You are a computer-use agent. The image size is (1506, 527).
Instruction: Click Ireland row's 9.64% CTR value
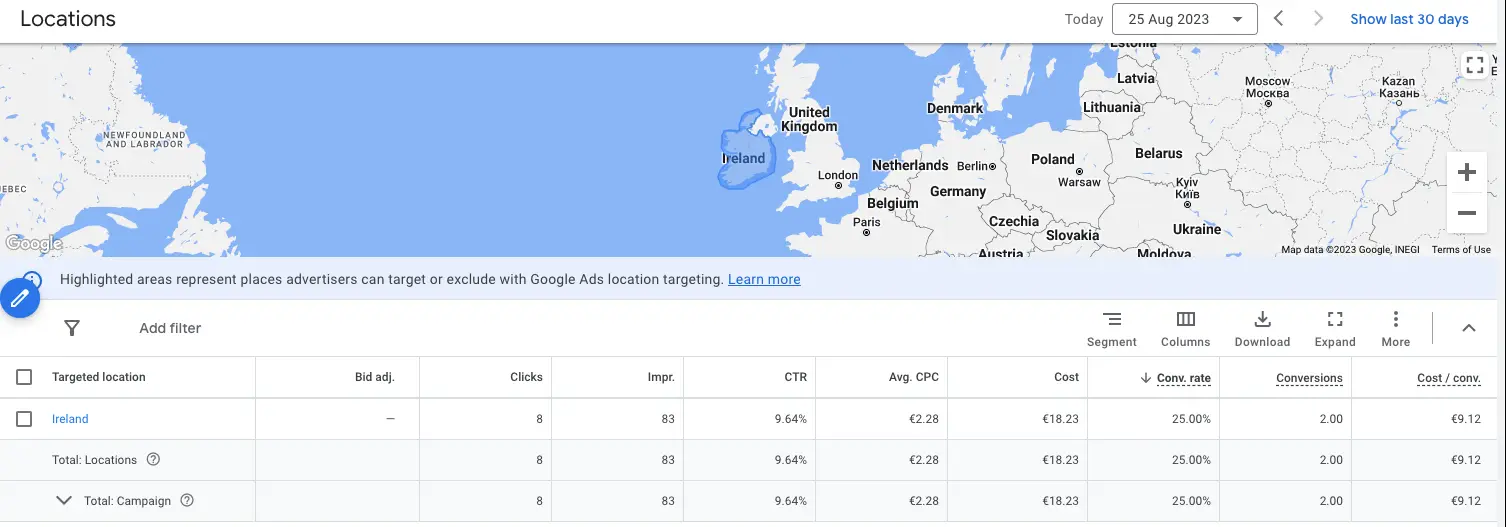790,419
